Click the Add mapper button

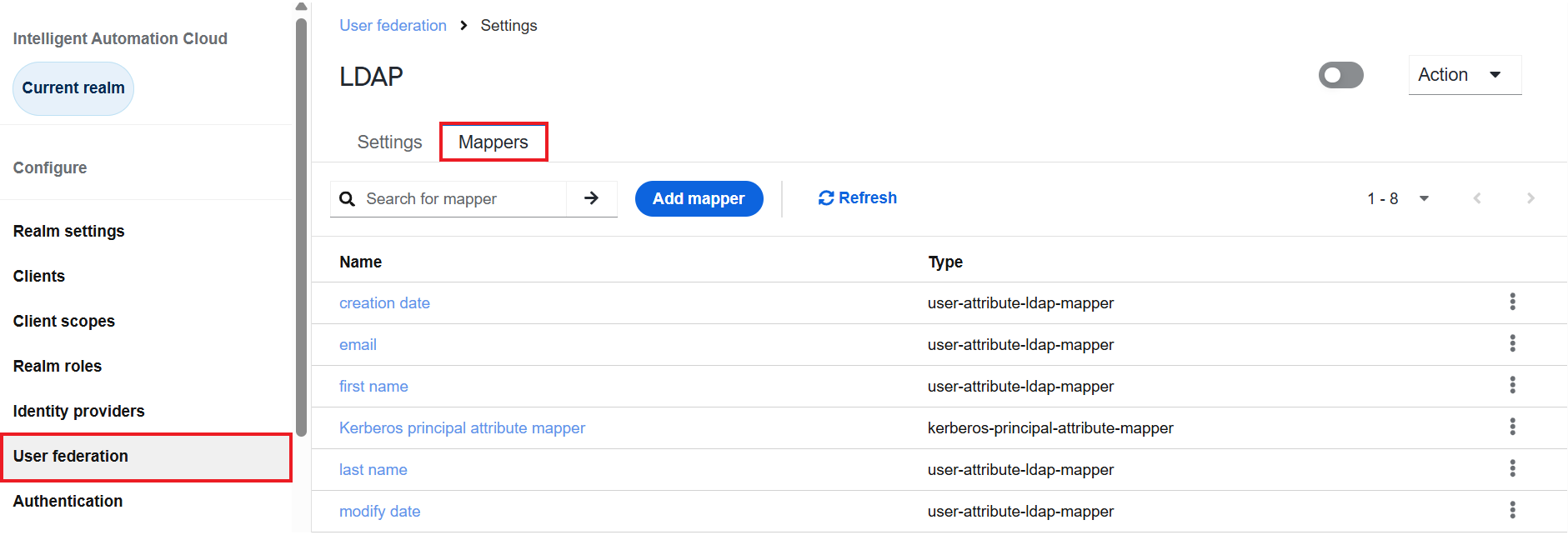coord(699,198)
